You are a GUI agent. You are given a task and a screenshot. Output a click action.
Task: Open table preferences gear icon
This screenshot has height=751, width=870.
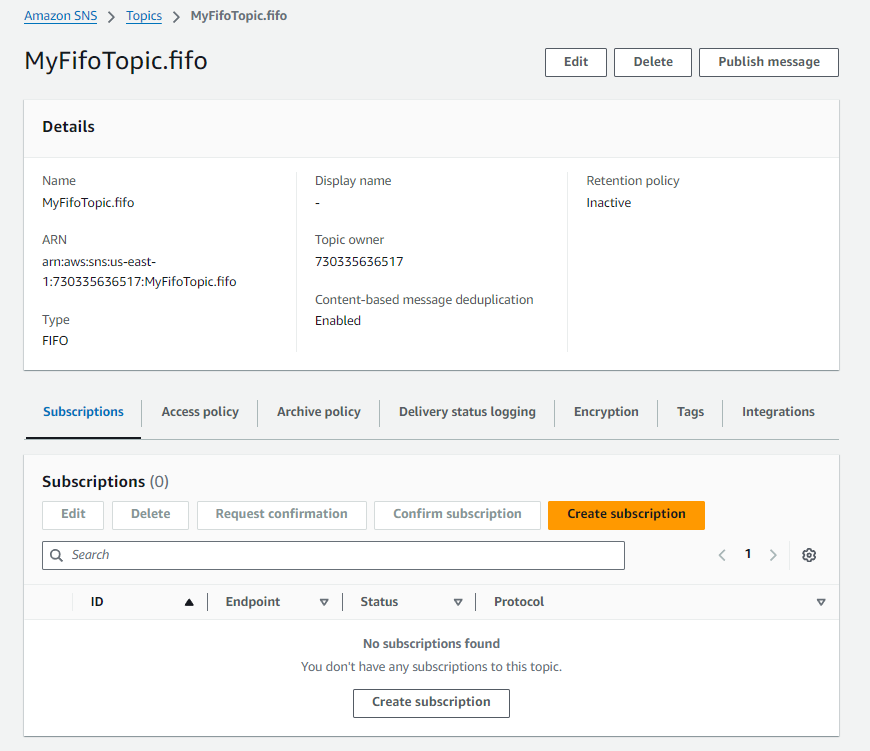pyautogui.click(x=809, y=555)
